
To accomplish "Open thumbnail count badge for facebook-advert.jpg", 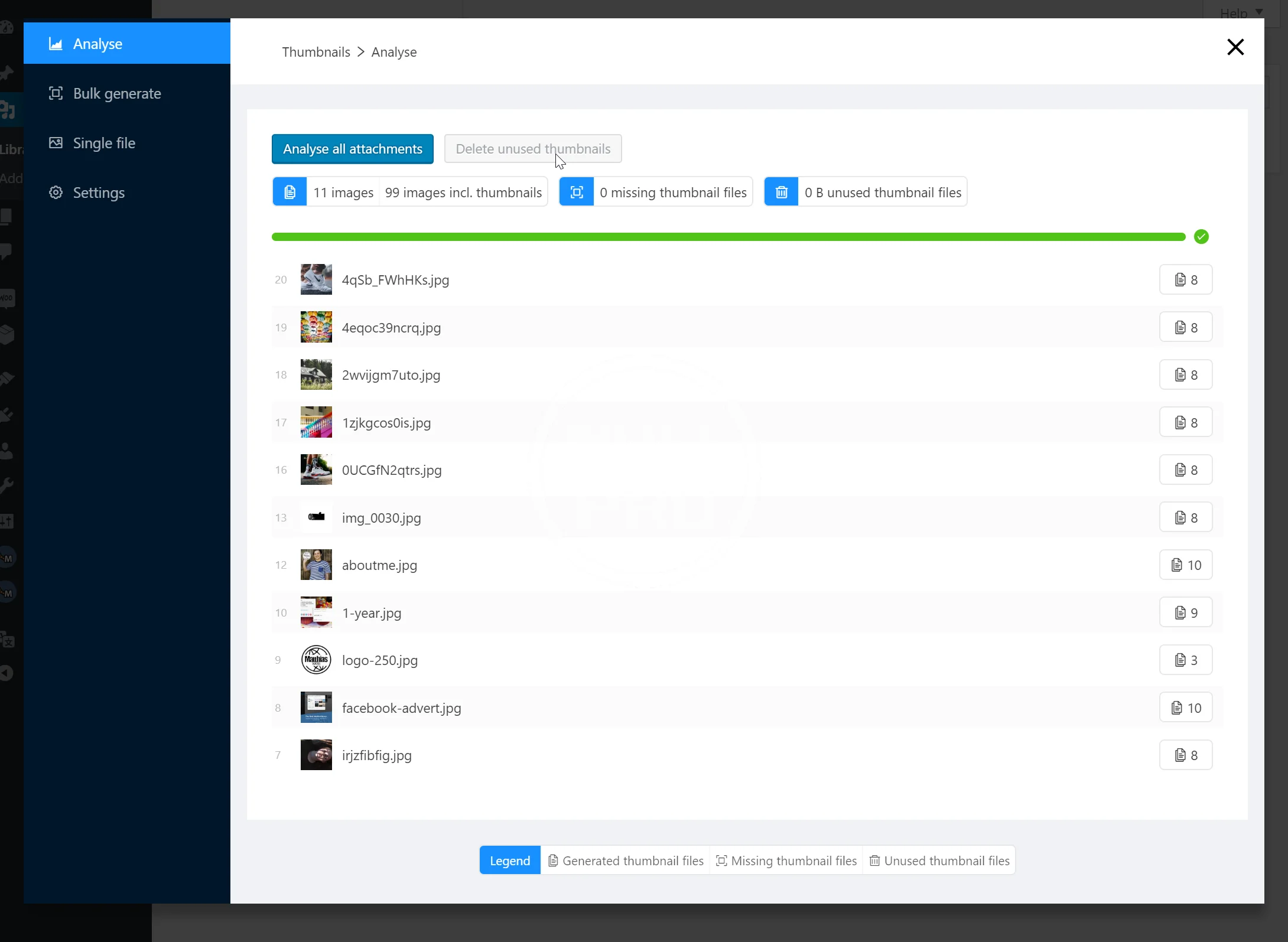I will point(1185,708).
